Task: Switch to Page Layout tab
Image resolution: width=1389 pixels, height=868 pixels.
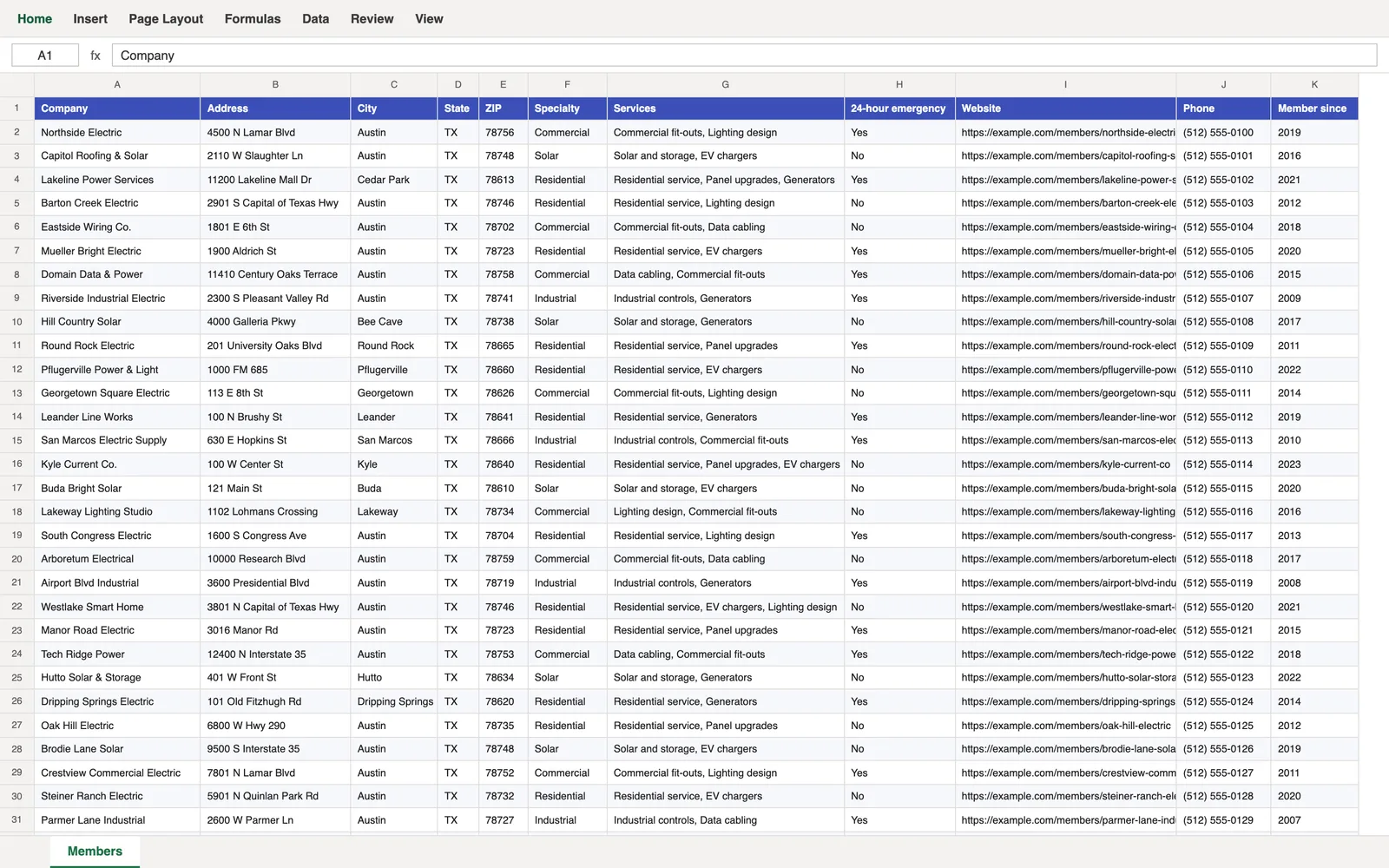Action: pos(166,18)
